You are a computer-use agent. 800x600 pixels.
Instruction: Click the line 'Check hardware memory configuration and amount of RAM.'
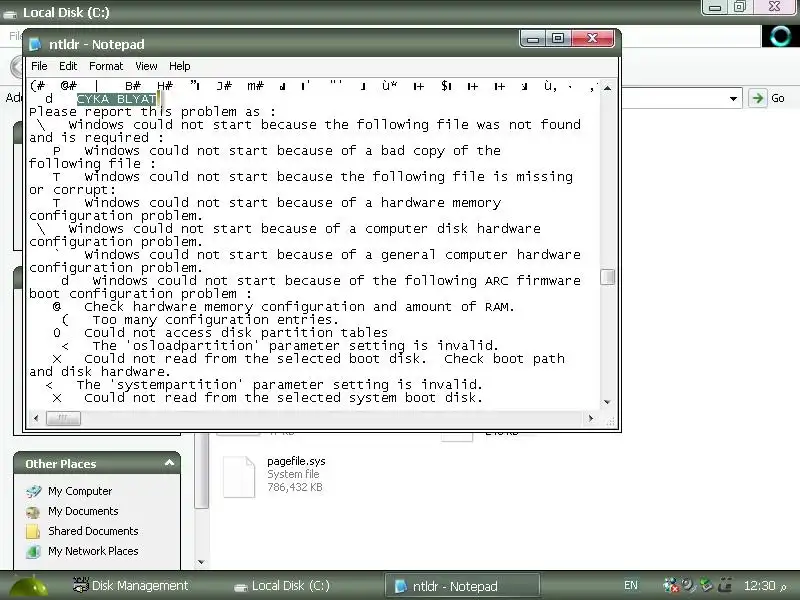299,307
